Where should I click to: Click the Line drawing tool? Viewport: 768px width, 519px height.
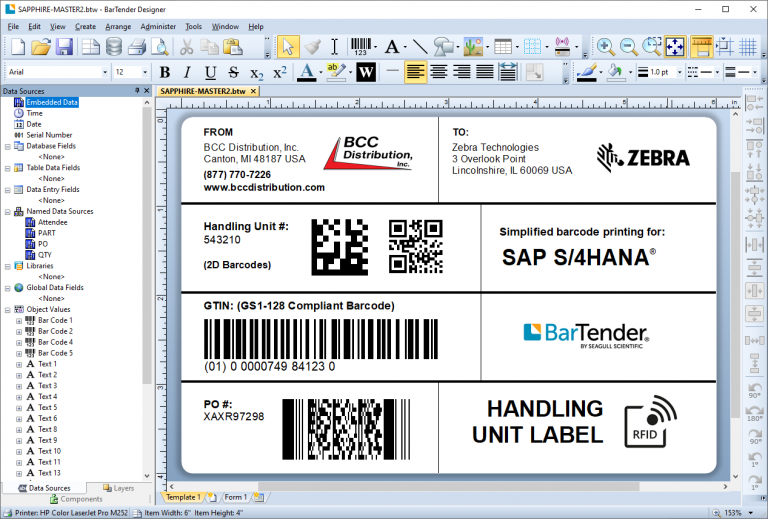[420, 46]
